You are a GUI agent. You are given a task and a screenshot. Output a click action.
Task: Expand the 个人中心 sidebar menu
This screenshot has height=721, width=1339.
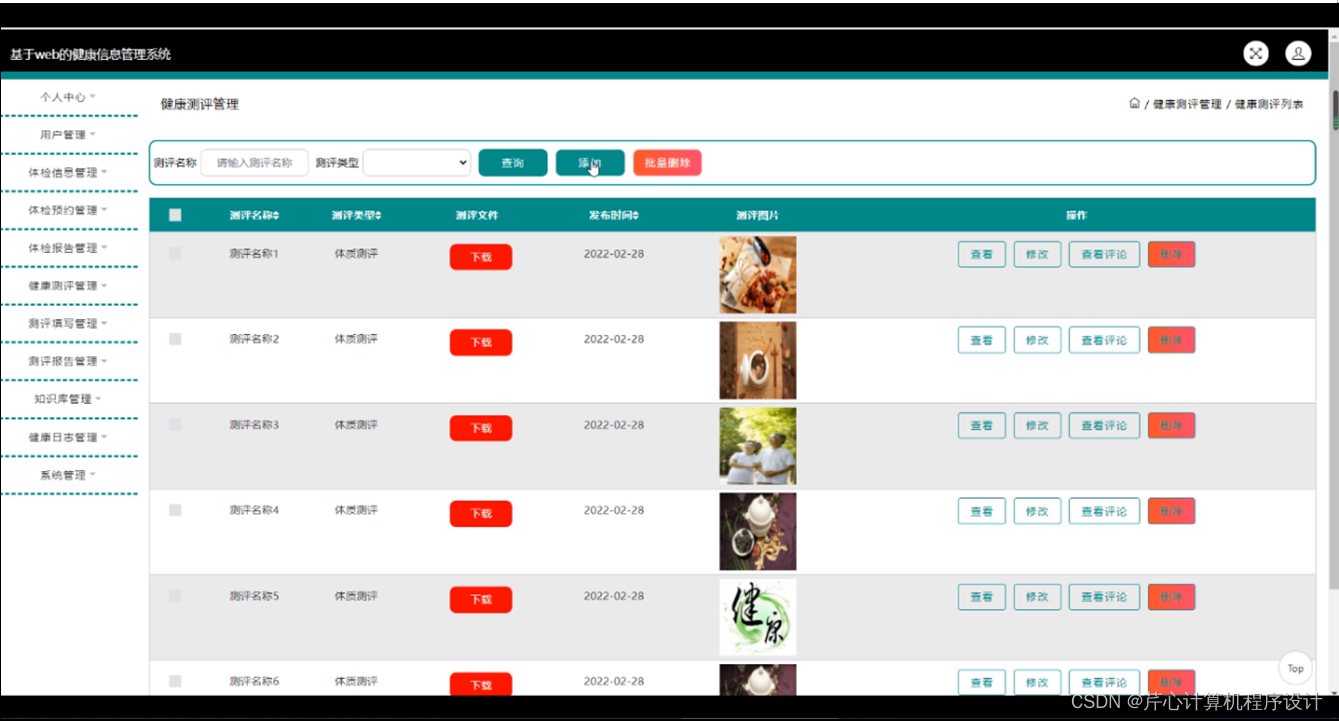(68, 97)
